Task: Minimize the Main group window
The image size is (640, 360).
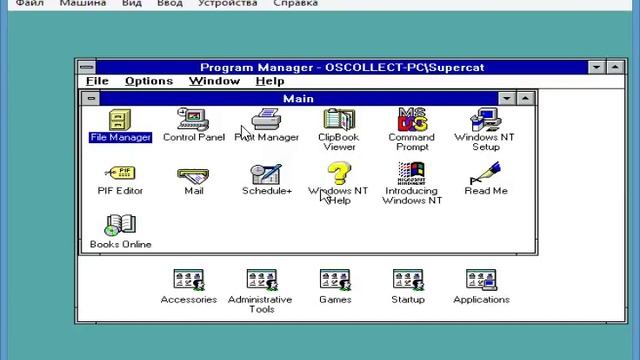Action: click(x=507, y=98)
